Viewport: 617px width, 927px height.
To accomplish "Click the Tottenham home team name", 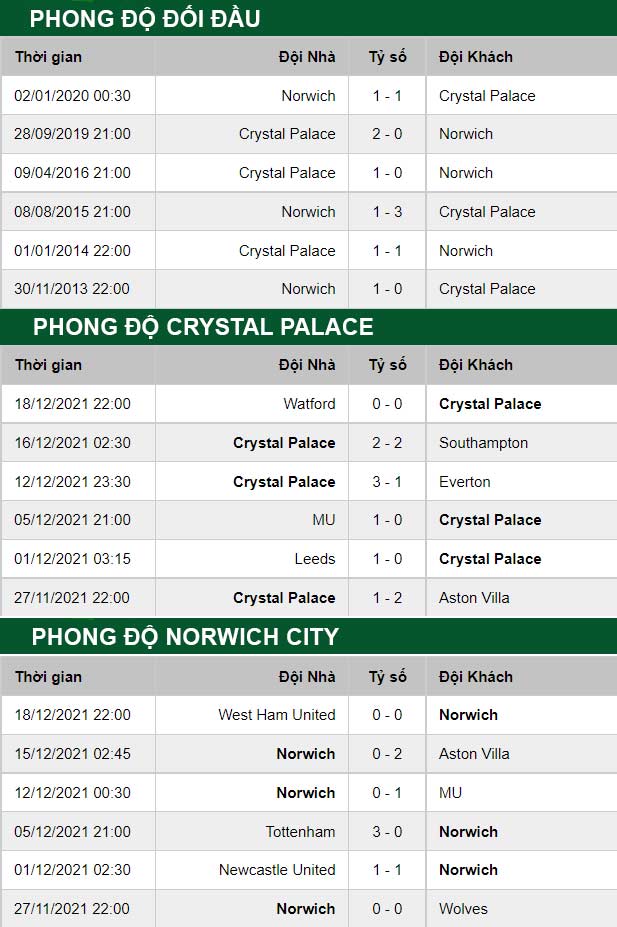I will coord(300,832).
